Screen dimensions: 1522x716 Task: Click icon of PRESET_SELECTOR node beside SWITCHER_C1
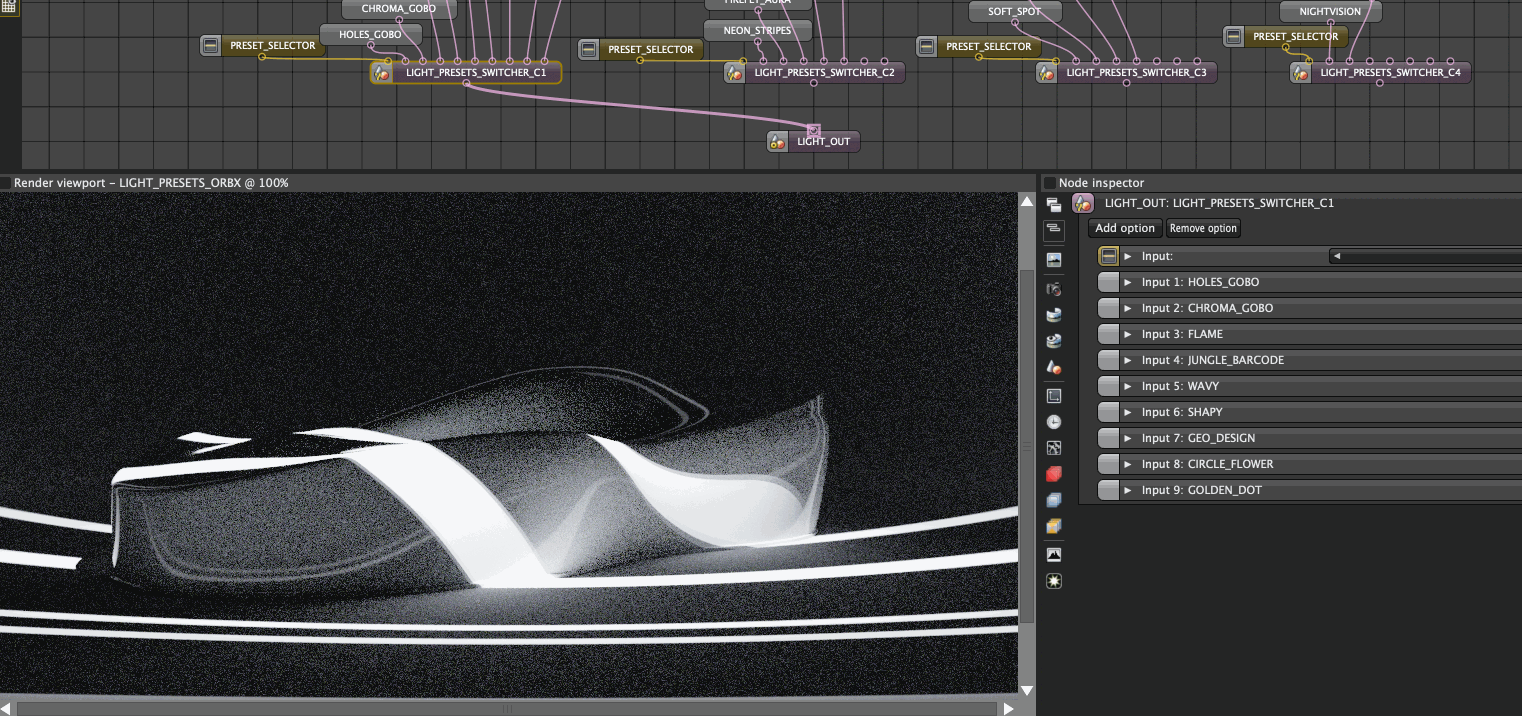point(210,45)
